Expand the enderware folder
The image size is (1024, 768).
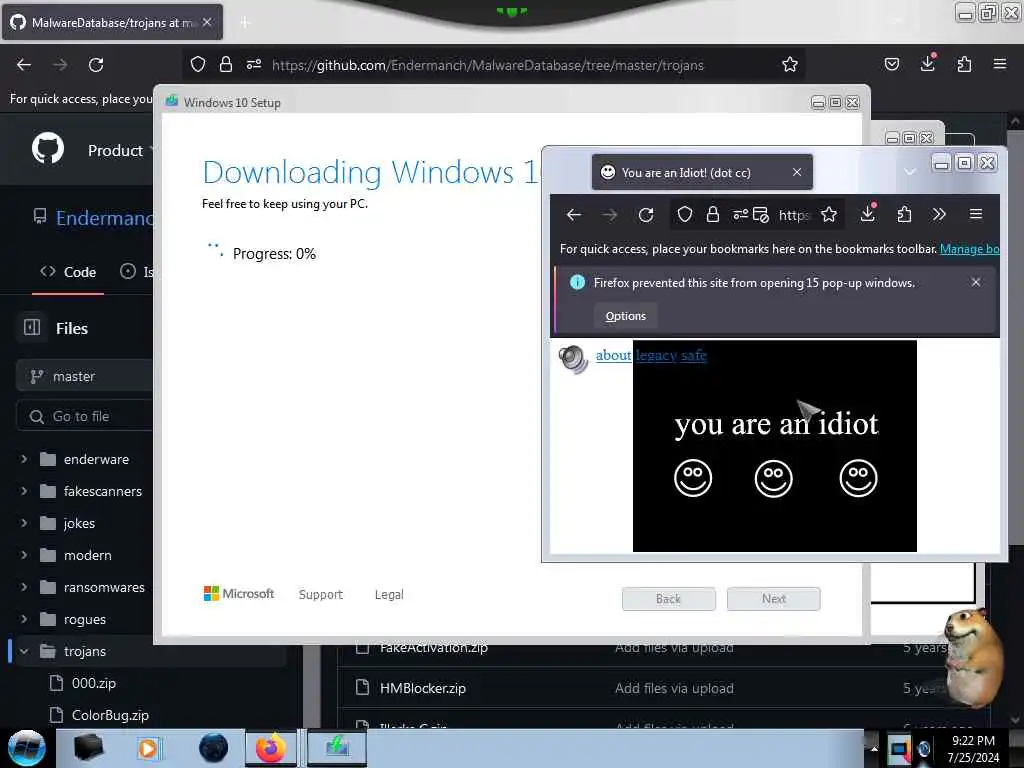point(24,459)
